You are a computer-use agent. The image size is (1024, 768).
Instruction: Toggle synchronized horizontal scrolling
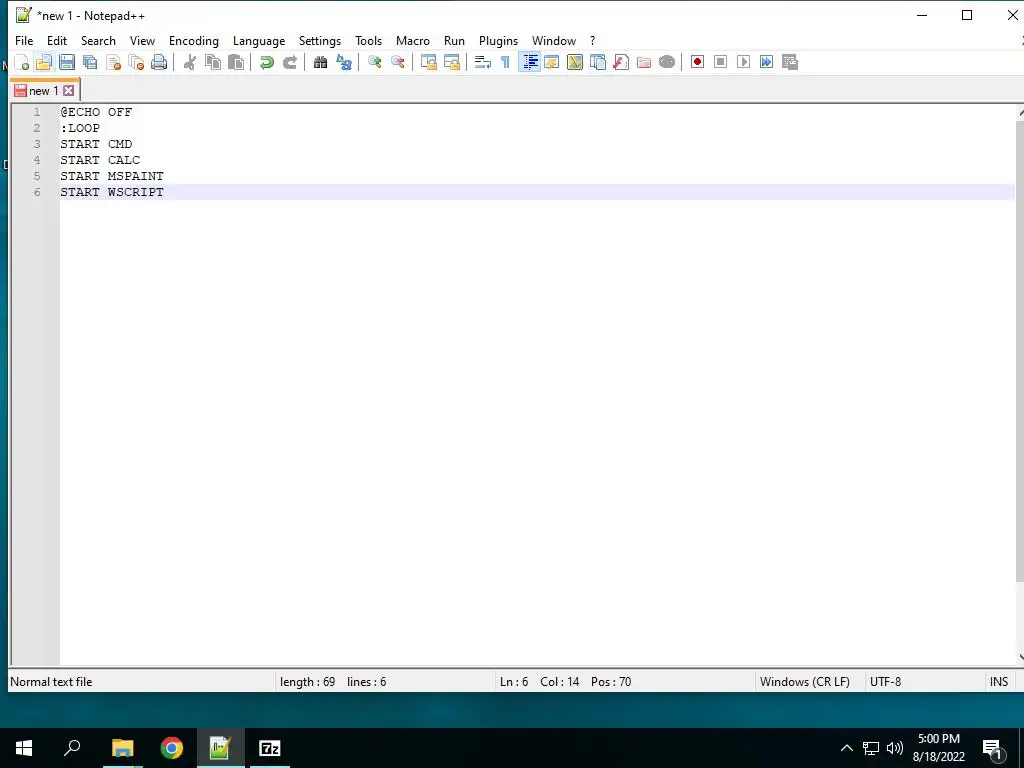(x=452, y=62)
